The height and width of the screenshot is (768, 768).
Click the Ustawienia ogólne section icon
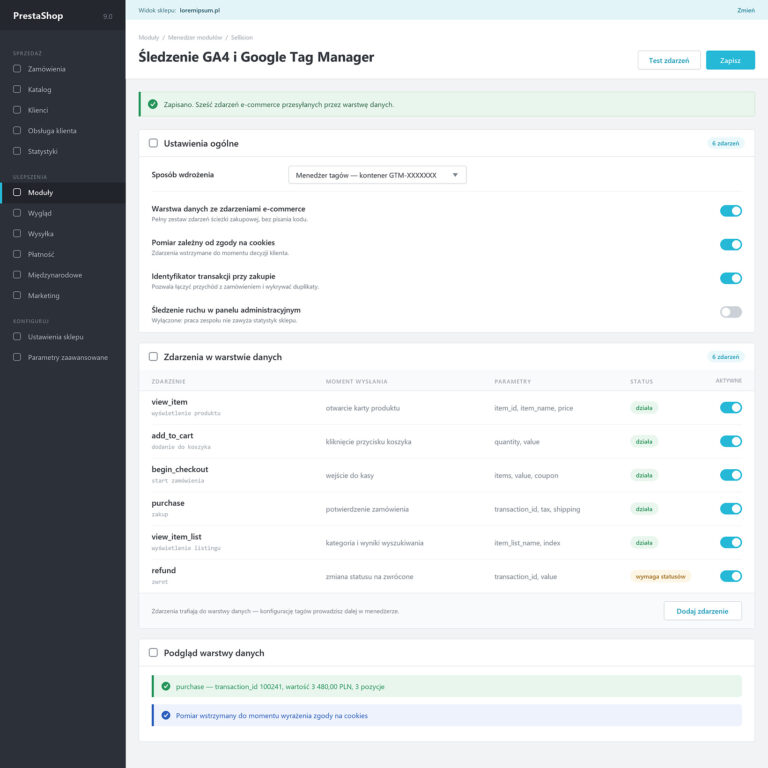(x=153, y=143)
